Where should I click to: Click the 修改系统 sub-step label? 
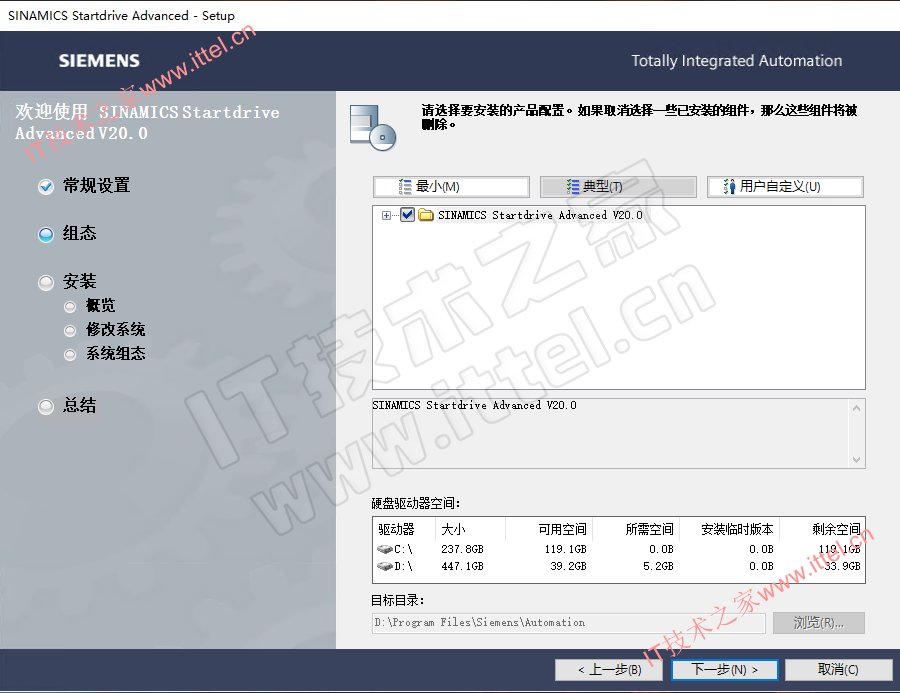(116, 330)
